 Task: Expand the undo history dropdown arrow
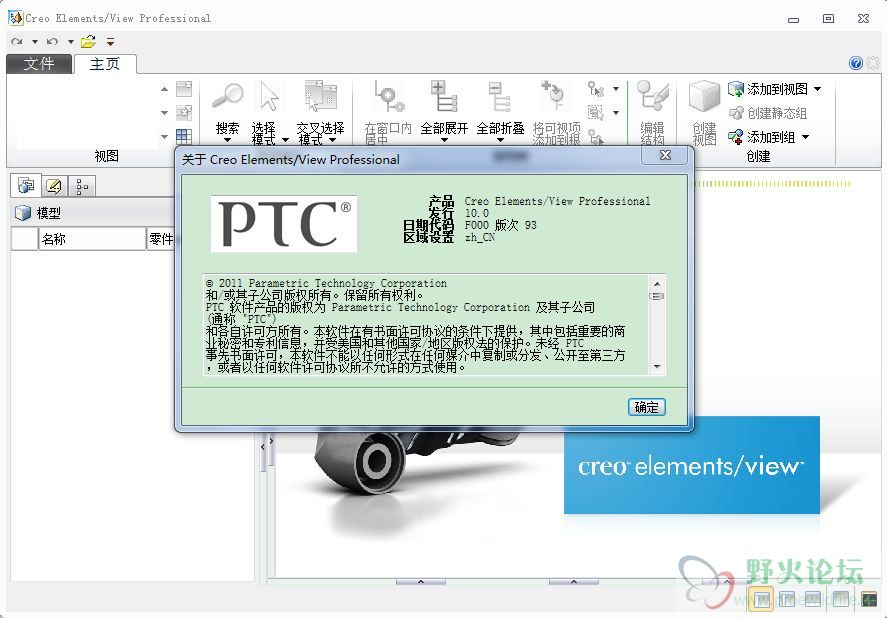[x=71, y=42]
